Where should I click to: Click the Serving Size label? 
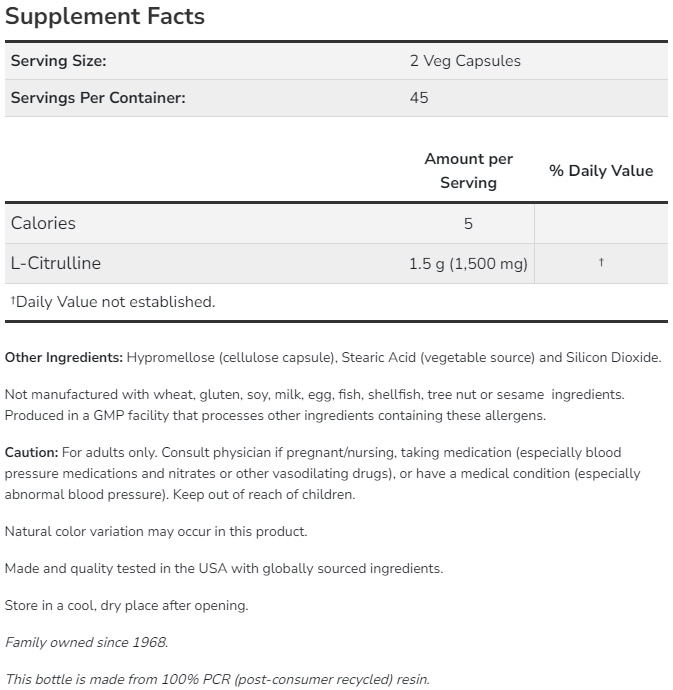tap(58, 61)
